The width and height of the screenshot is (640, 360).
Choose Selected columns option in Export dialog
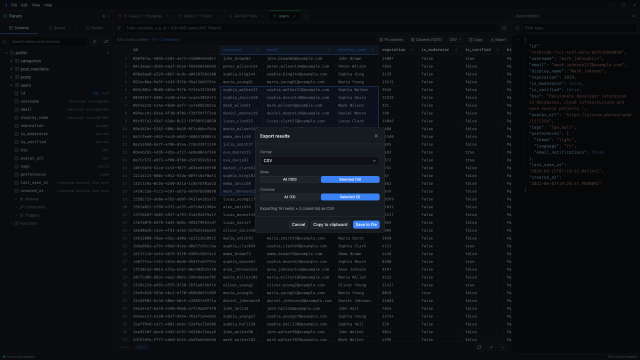[x=350, y=197]
